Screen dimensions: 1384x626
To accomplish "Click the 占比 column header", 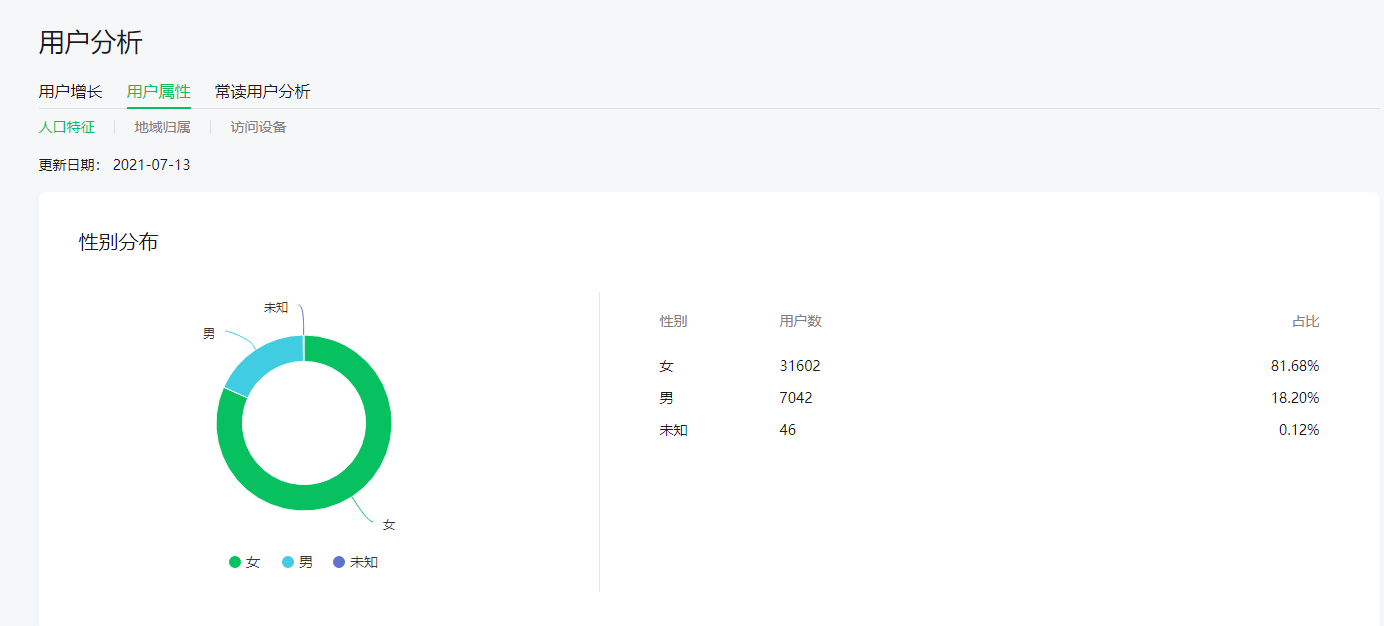I will (1306, 321).
